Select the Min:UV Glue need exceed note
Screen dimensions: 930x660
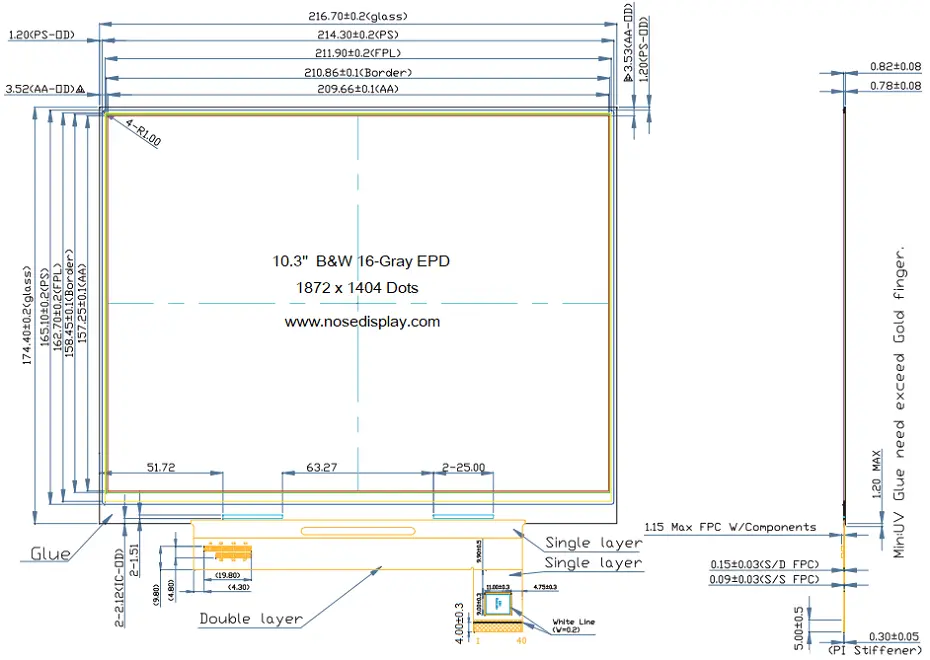[899, 402]
